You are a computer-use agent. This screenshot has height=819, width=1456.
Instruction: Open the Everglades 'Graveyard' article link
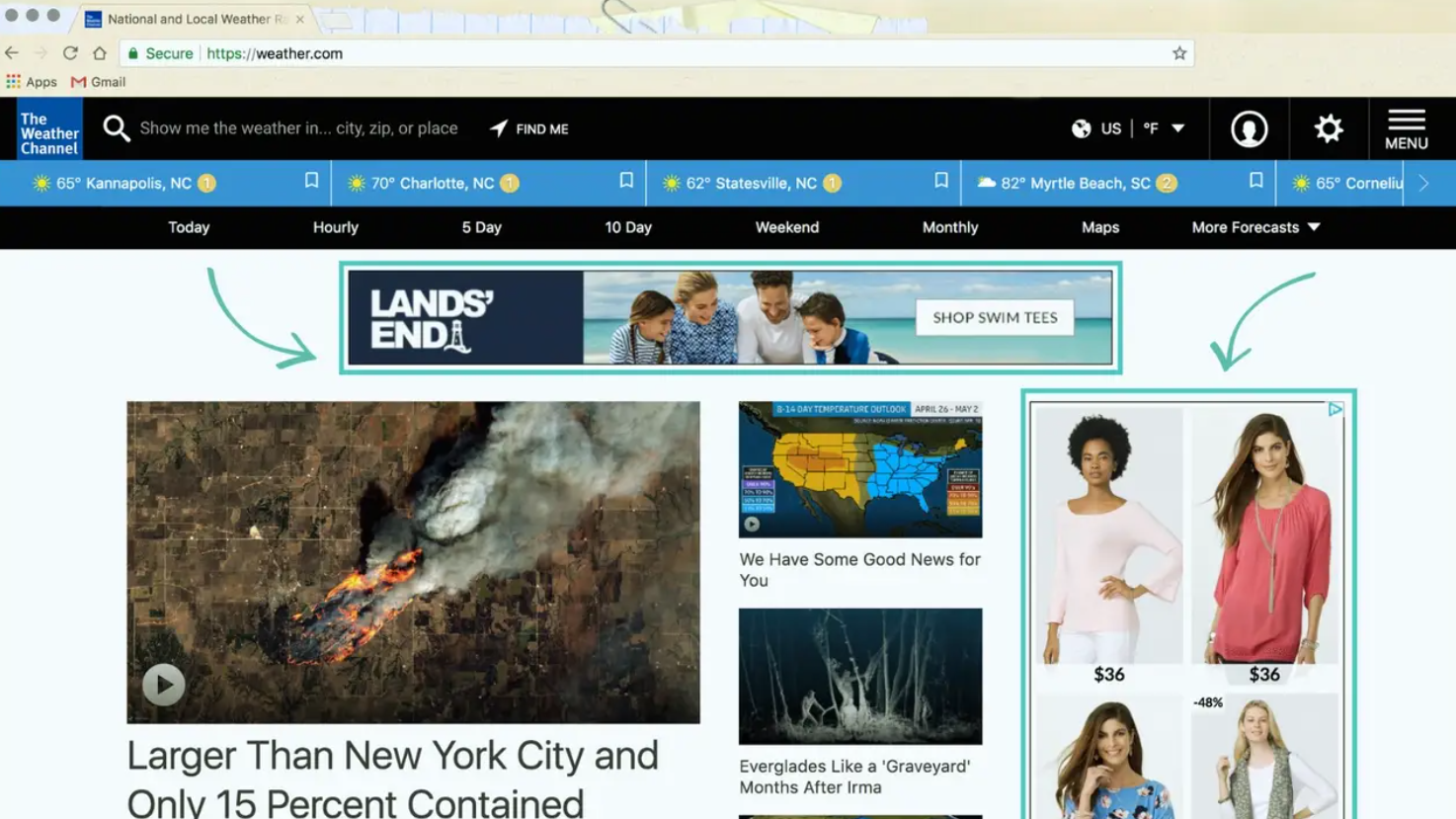(x=853, y=777)
